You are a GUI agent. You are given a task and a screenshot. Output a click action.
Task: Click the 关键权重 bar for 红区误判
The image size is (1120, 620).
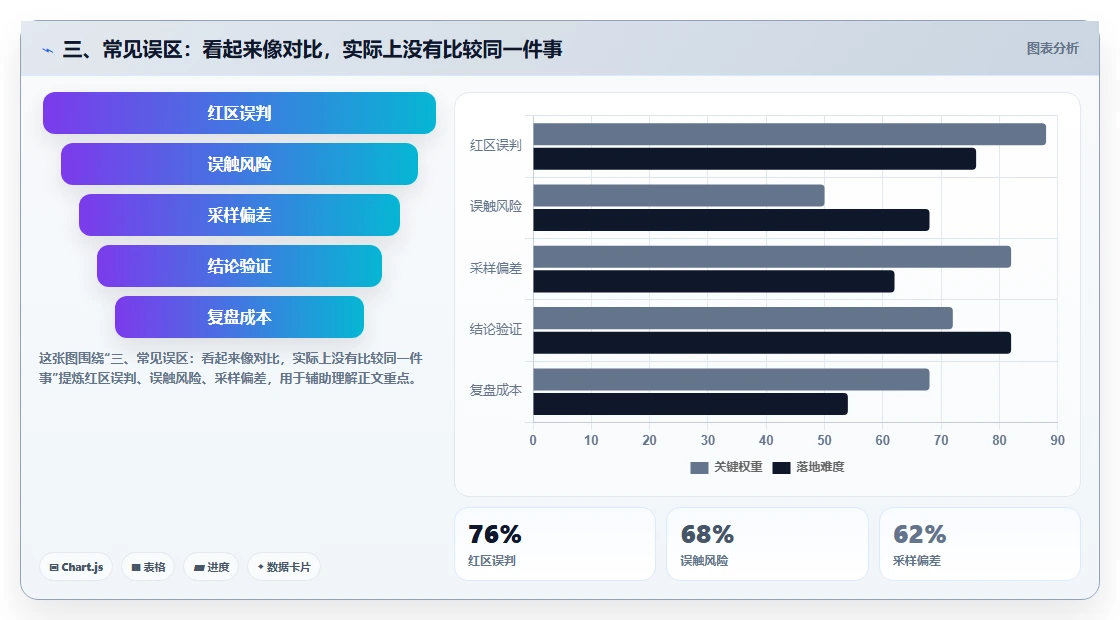click(x=789, y=134)
